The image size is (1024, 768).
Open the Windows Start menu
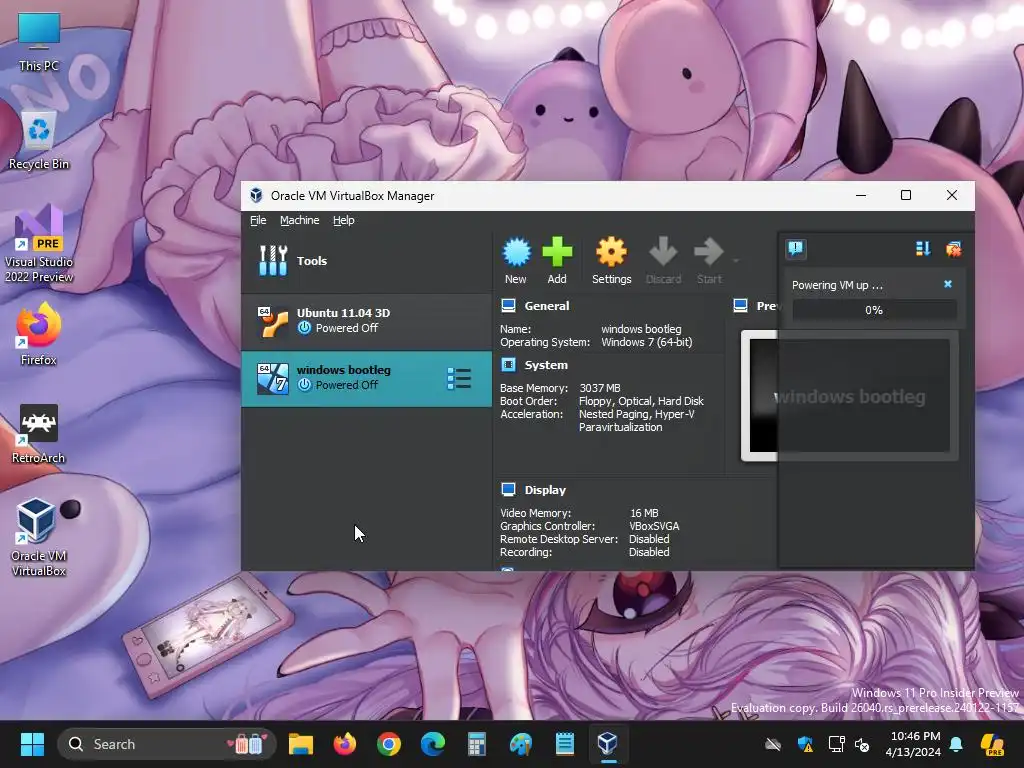(32, 744)
